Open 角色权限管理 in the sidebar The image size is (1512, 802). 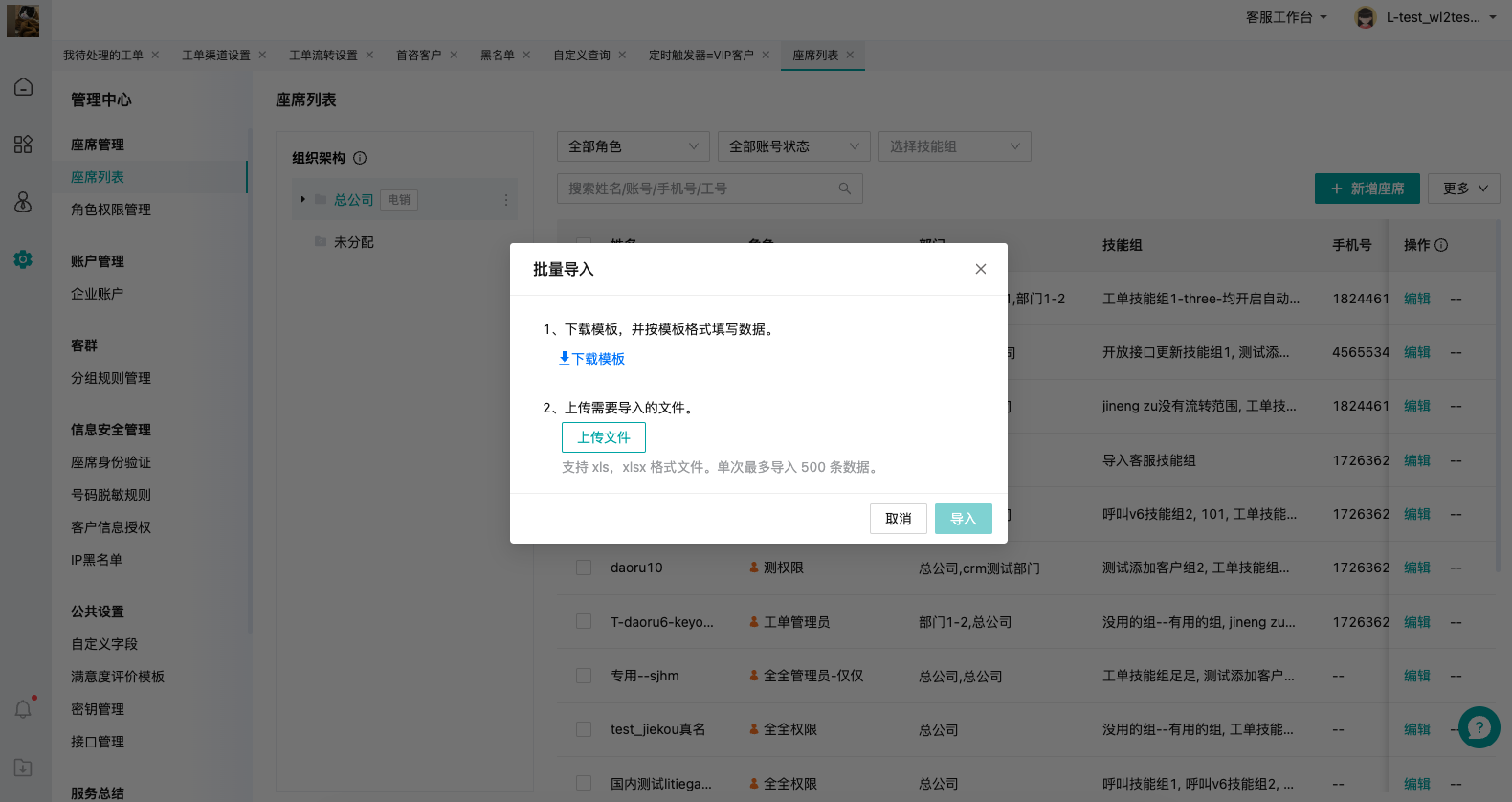(x=111, y=210)
